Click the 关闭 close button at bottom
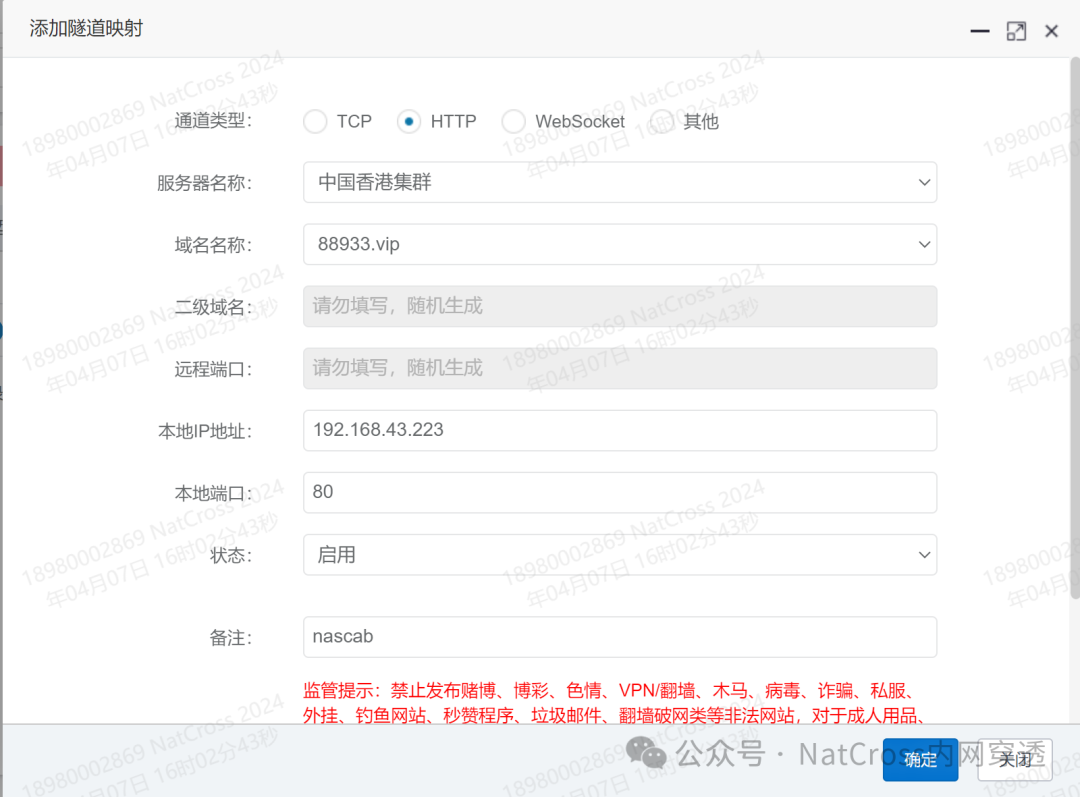 pyautogui.click(x=1015, y=760)
